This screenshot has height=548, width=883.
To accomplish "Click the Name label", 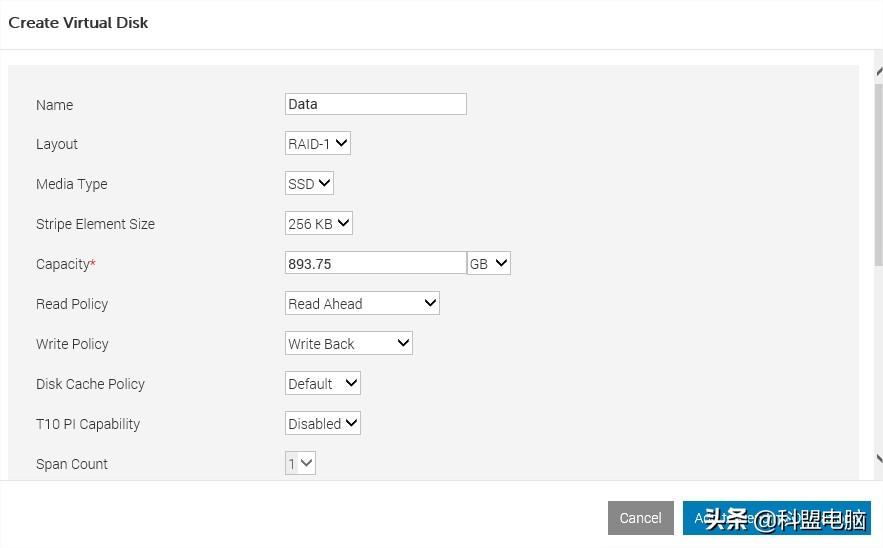I will (55, 105).
